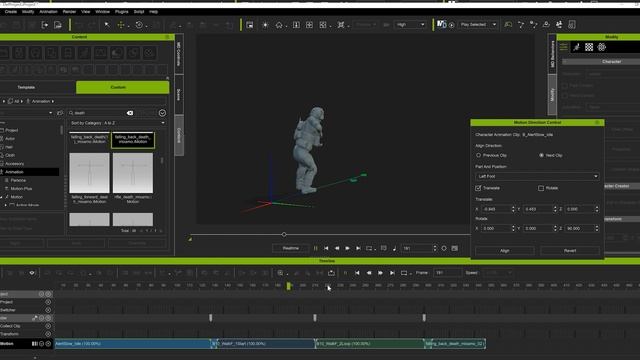Click the round filter button beside search
The image size is (640, 360).
click(162, 113)
